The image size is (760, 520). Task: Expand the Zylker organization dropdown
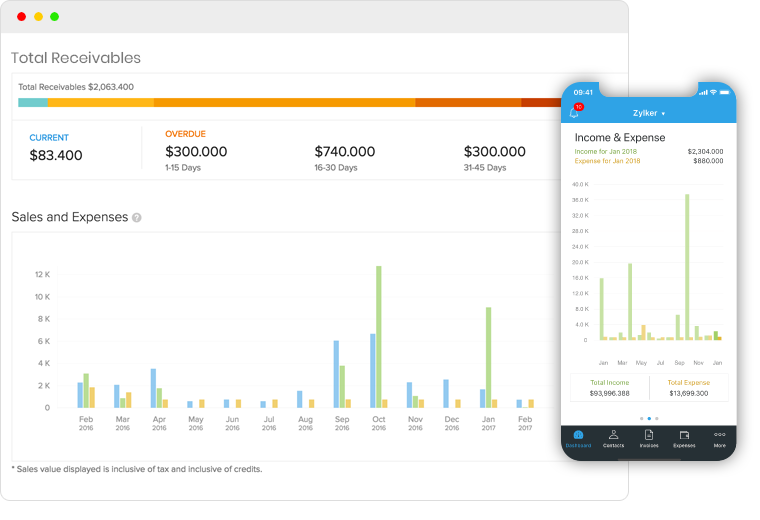[x=649, y=113]
